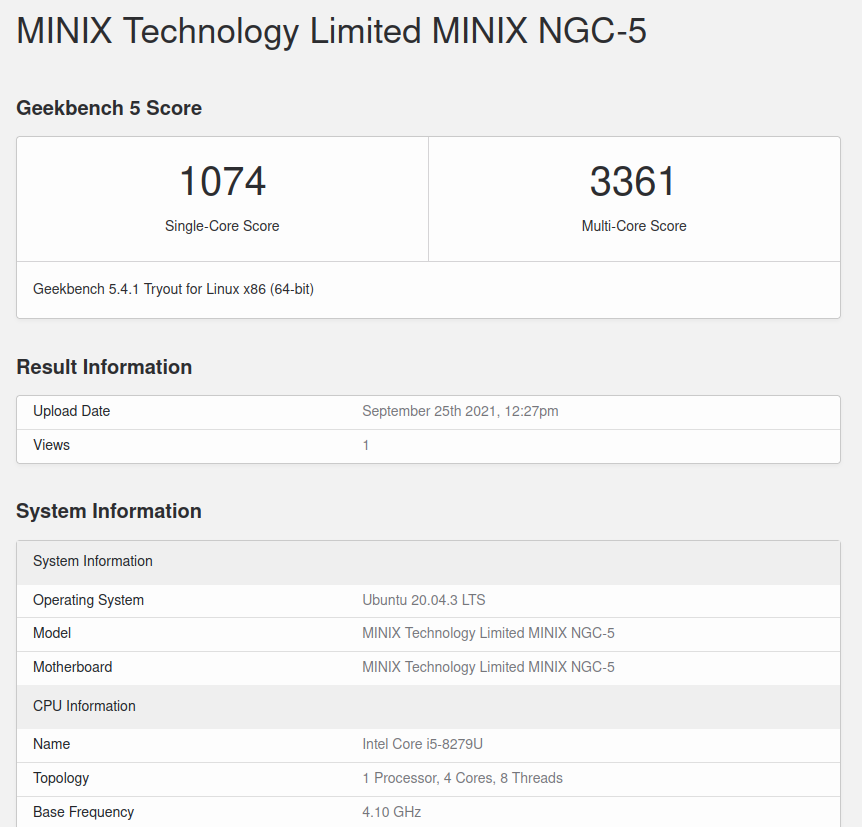Click the Topology row label
This screenshot has width=862, height=827.
61,779
